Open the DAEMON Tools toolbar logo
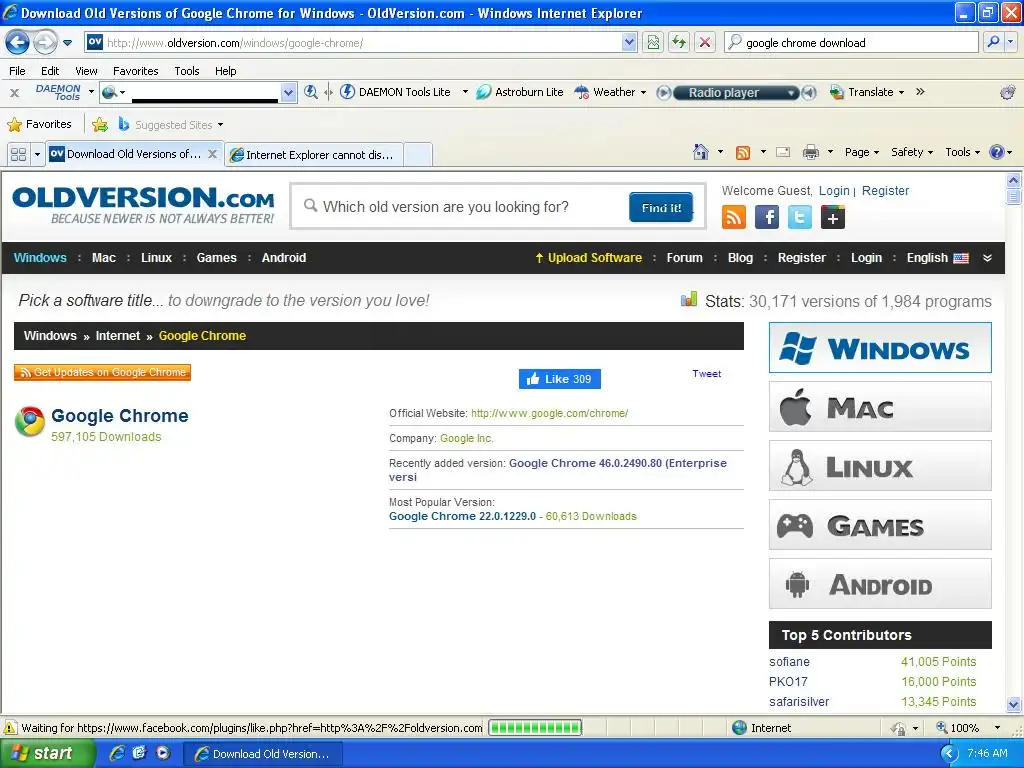The width and height of the screenshot is (1024, 768). pos(58,92)
